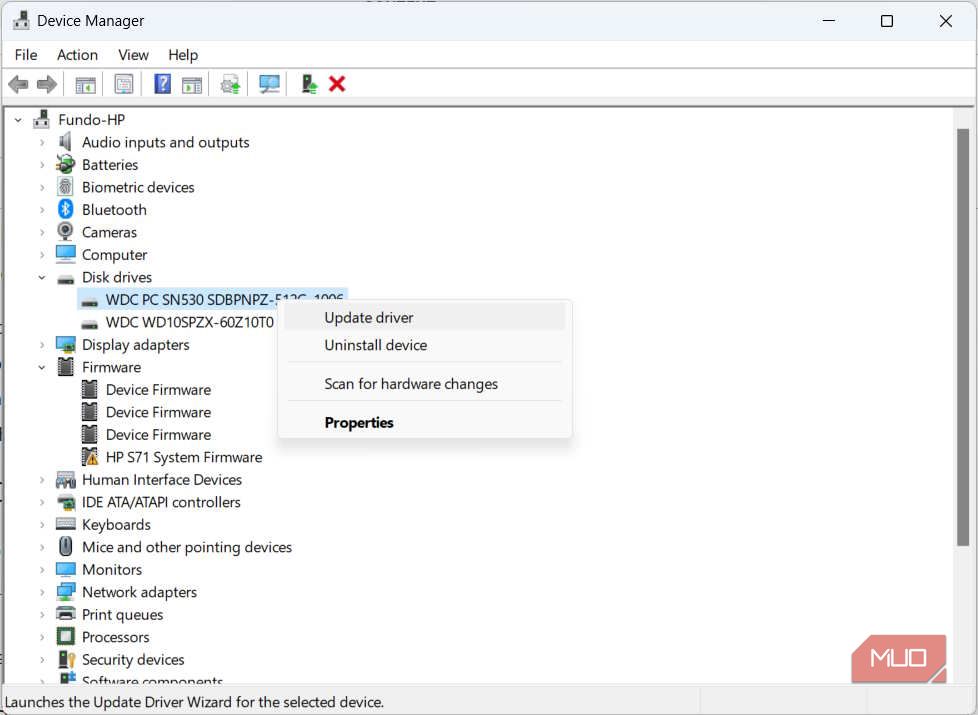
Task: Select the Biometric devices label
Action: click(x=138, y=187)
